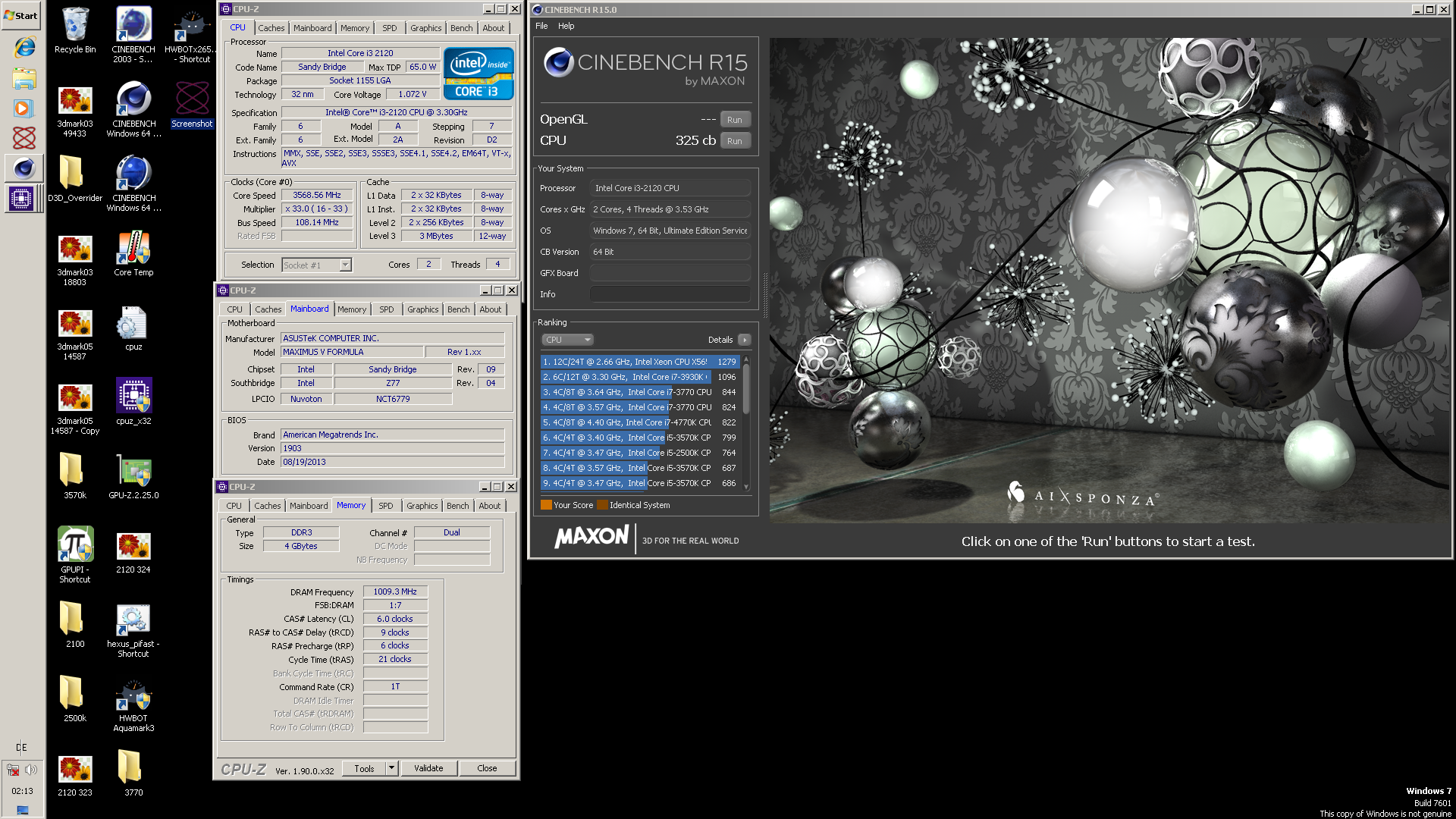Open the GPUPI shortcut icon

click(x=75, y=555)
